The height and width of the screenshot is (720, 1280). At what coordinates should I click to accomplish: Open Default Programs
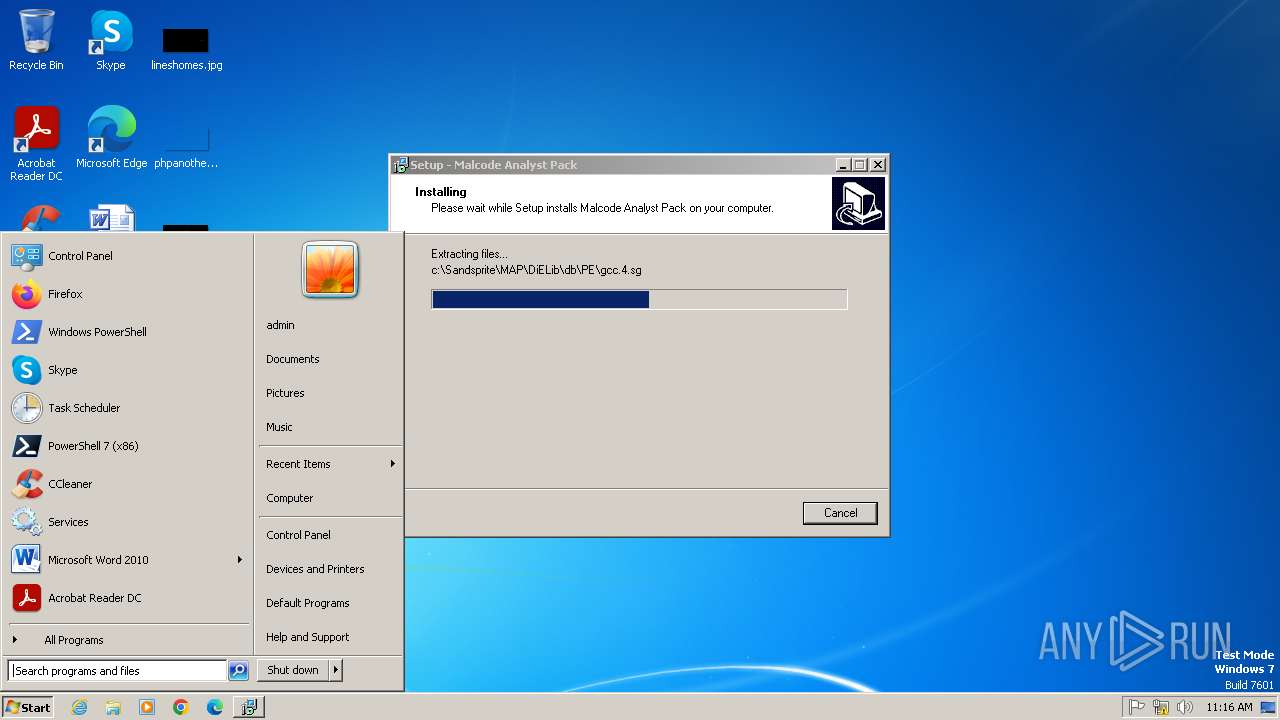click(329, 603)
